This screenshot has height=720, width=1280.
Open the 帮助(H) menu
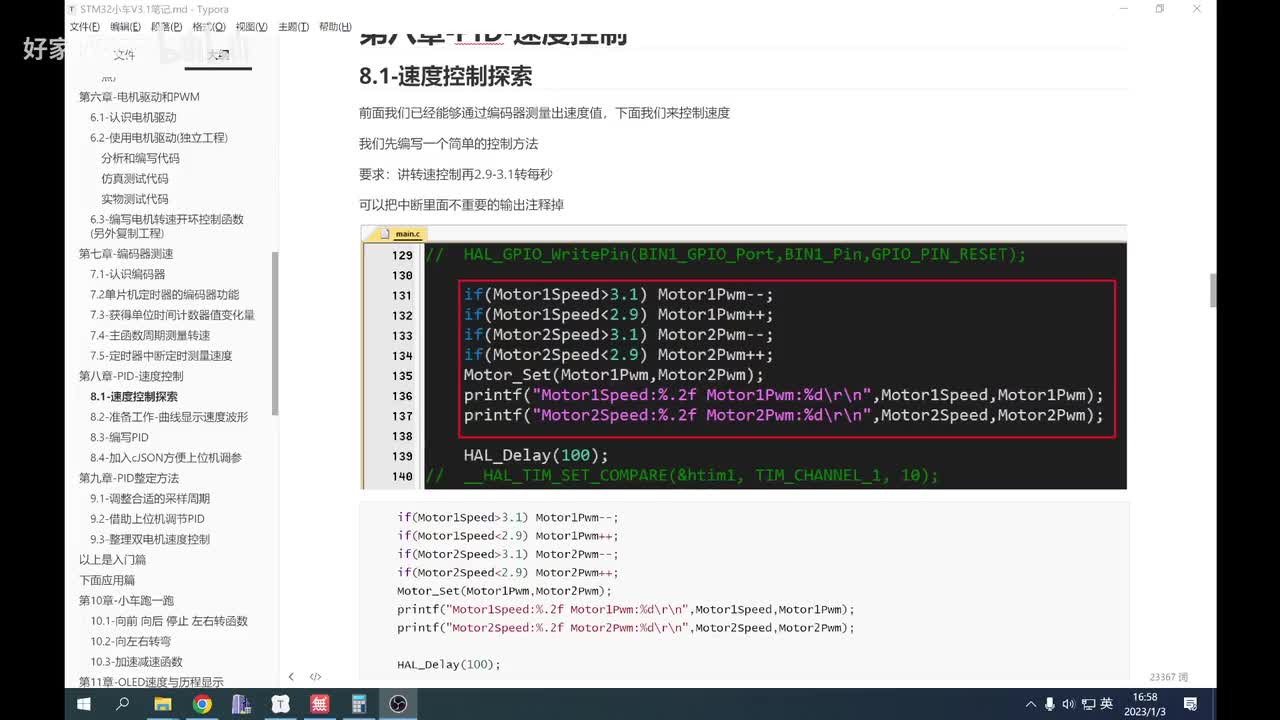pos(335,27)
